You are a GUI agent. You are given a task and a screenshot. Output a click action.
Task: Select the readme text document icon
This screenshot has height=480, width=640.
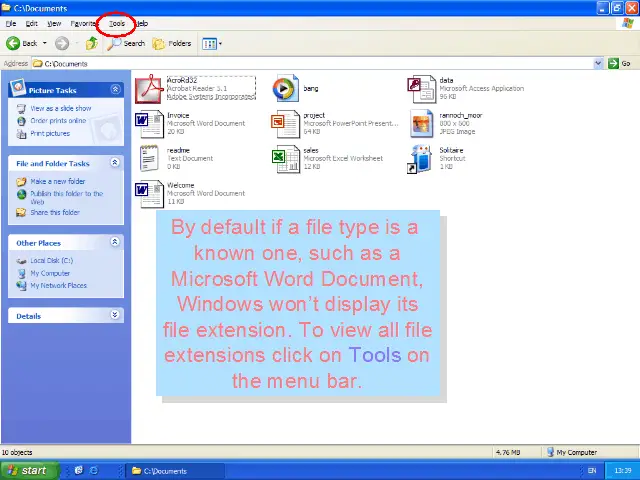coord(149,158)
